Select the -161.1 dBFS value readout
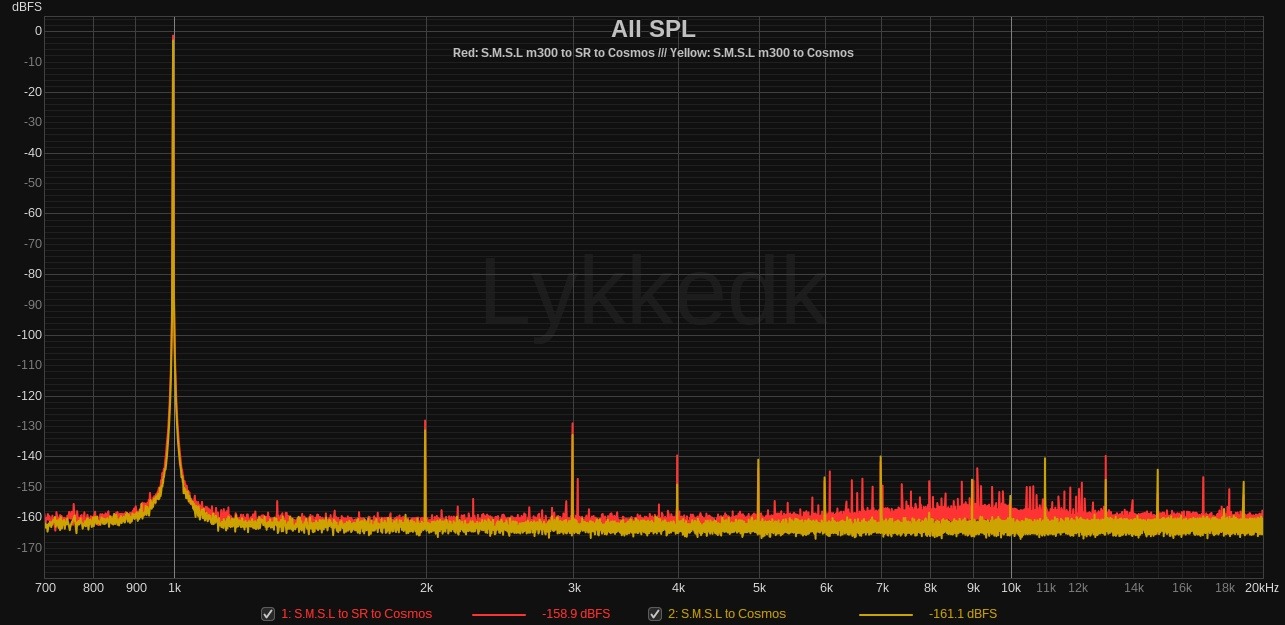Screen dimensions: 1285x625 pos(963,614)
